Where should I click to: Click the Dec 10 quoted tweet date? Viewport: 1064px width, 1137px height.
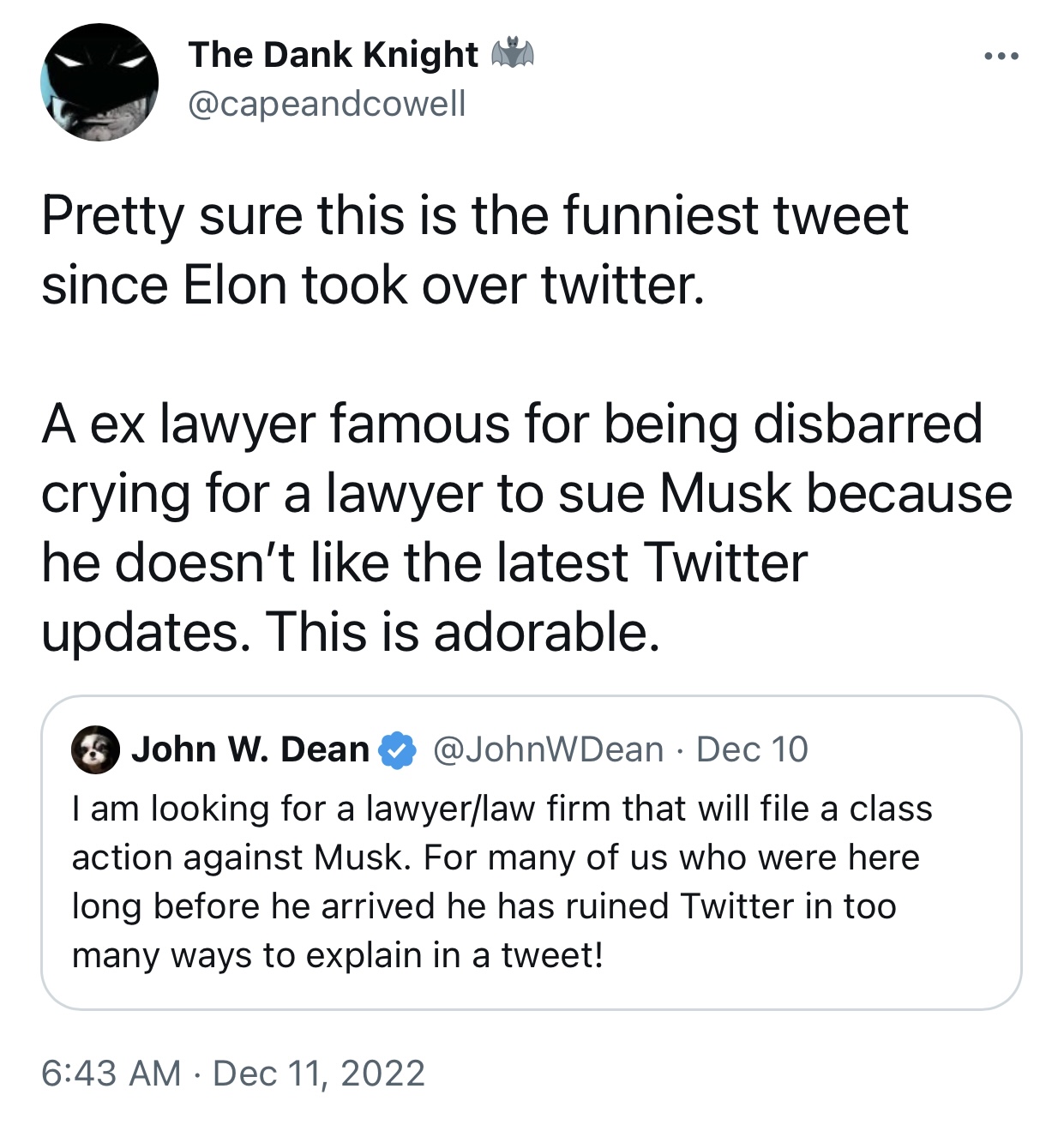[x=752, y=749]
